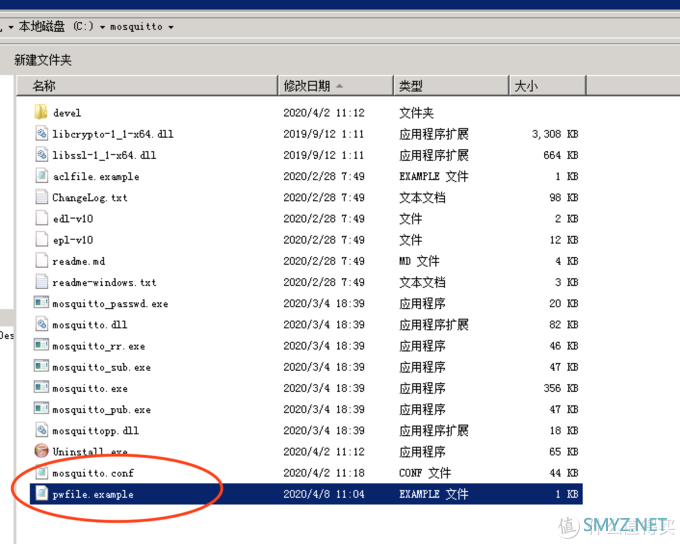Click the mosquitto_rr.exe application icon

[41, 344]
